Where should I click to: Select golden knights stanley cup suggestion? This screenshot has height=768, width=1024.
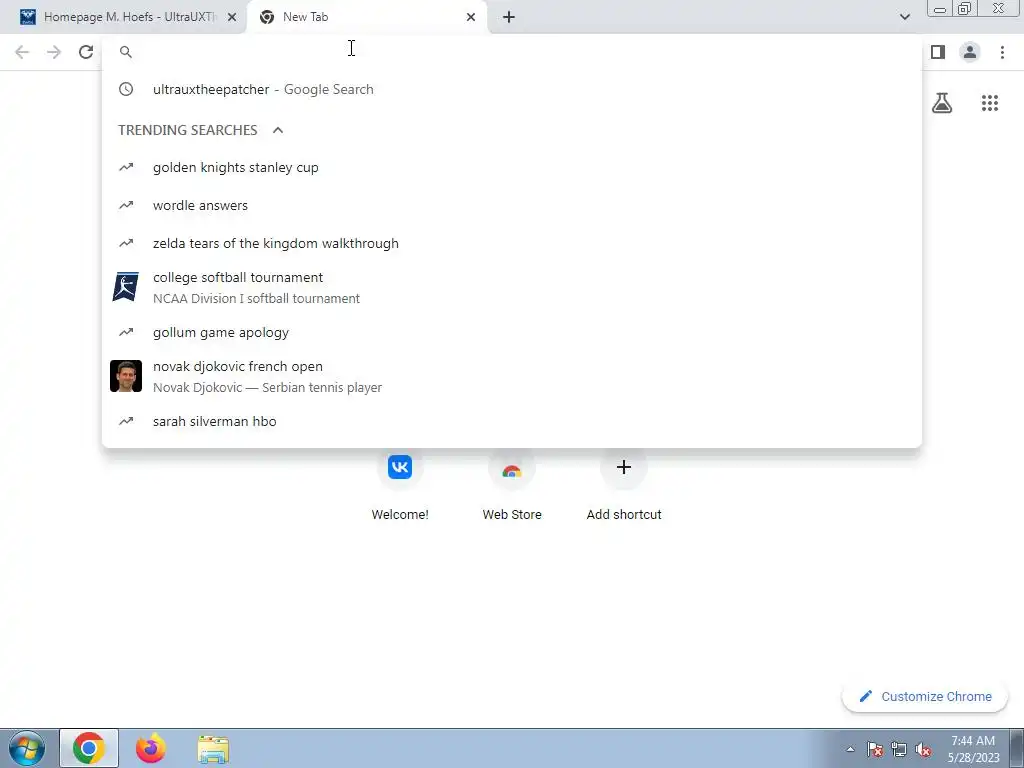[511, 168]
